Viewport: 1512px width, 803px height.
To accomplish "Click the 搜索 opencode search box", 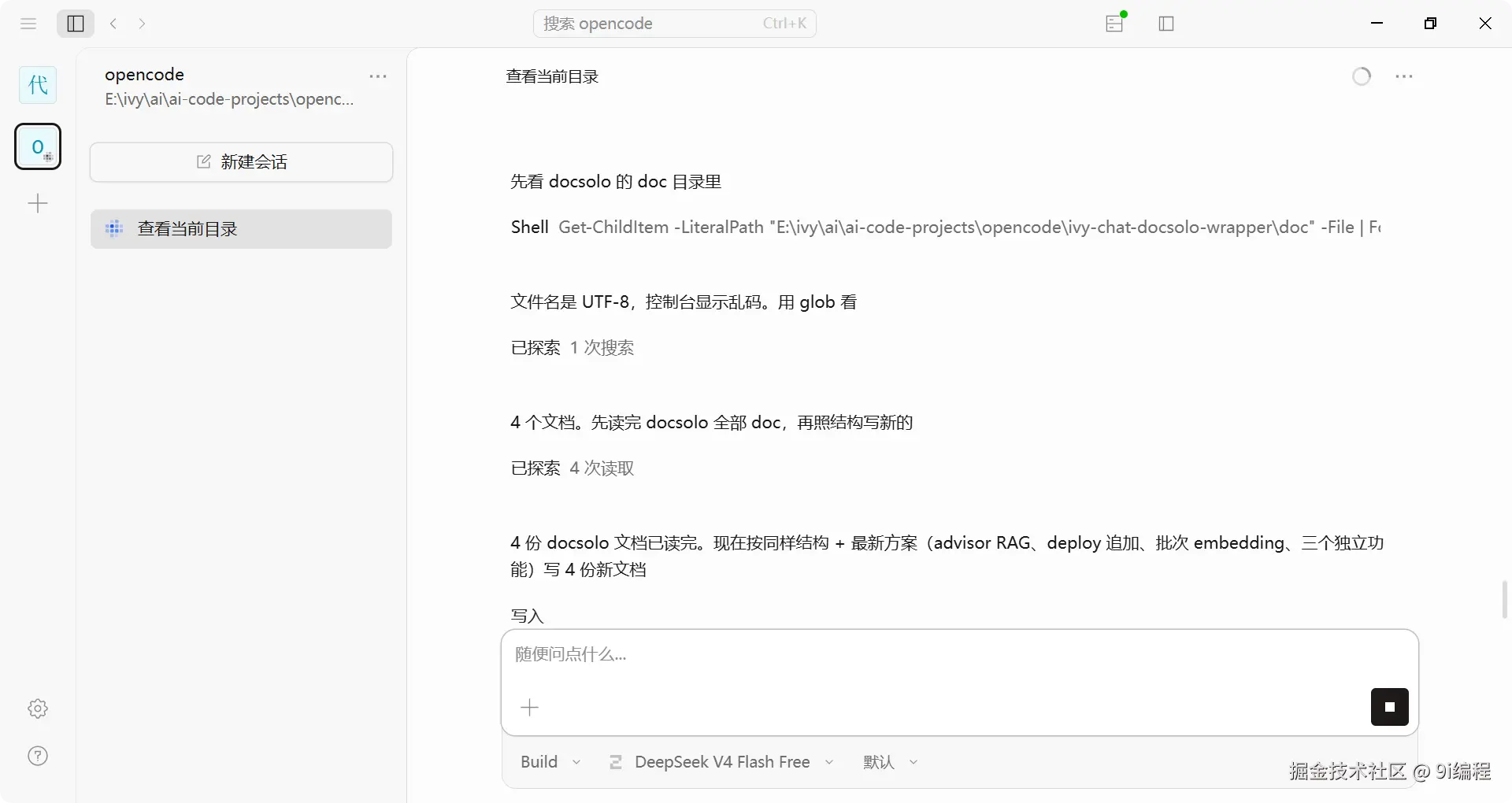I will click(x=675, y=24).
